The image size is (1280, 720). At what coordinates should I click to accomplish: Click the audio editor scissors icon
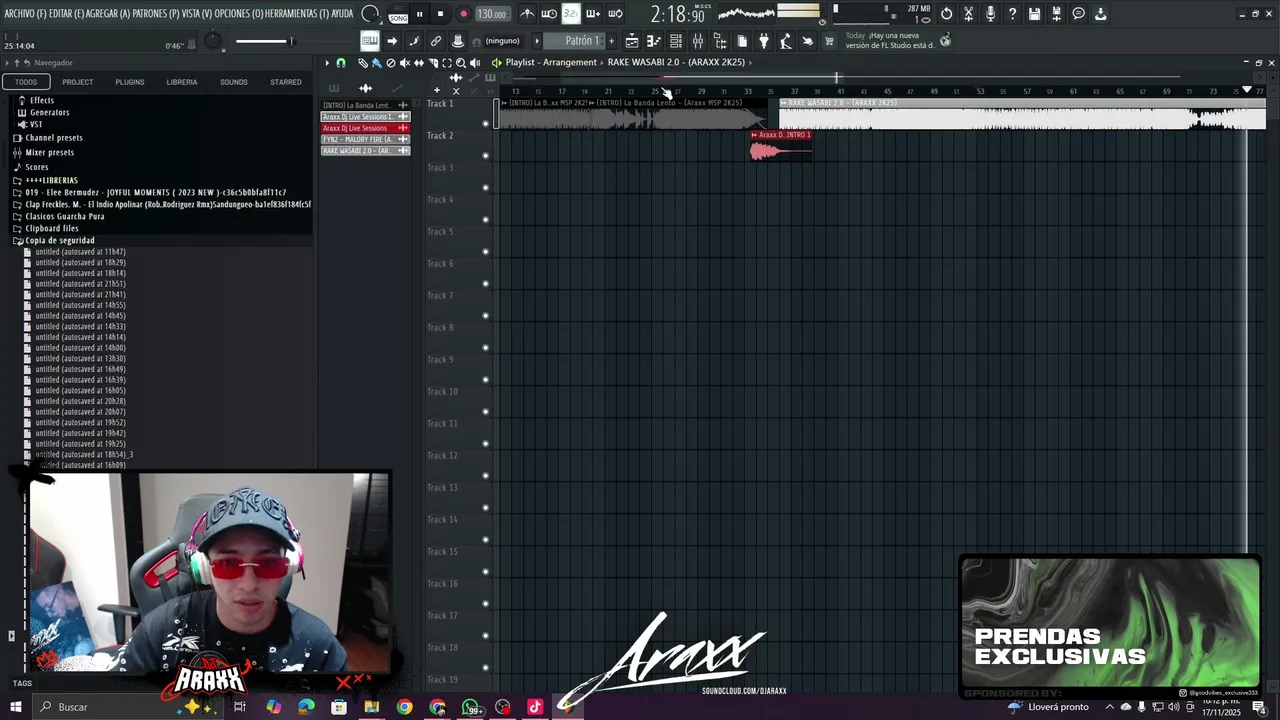point(969,14)
